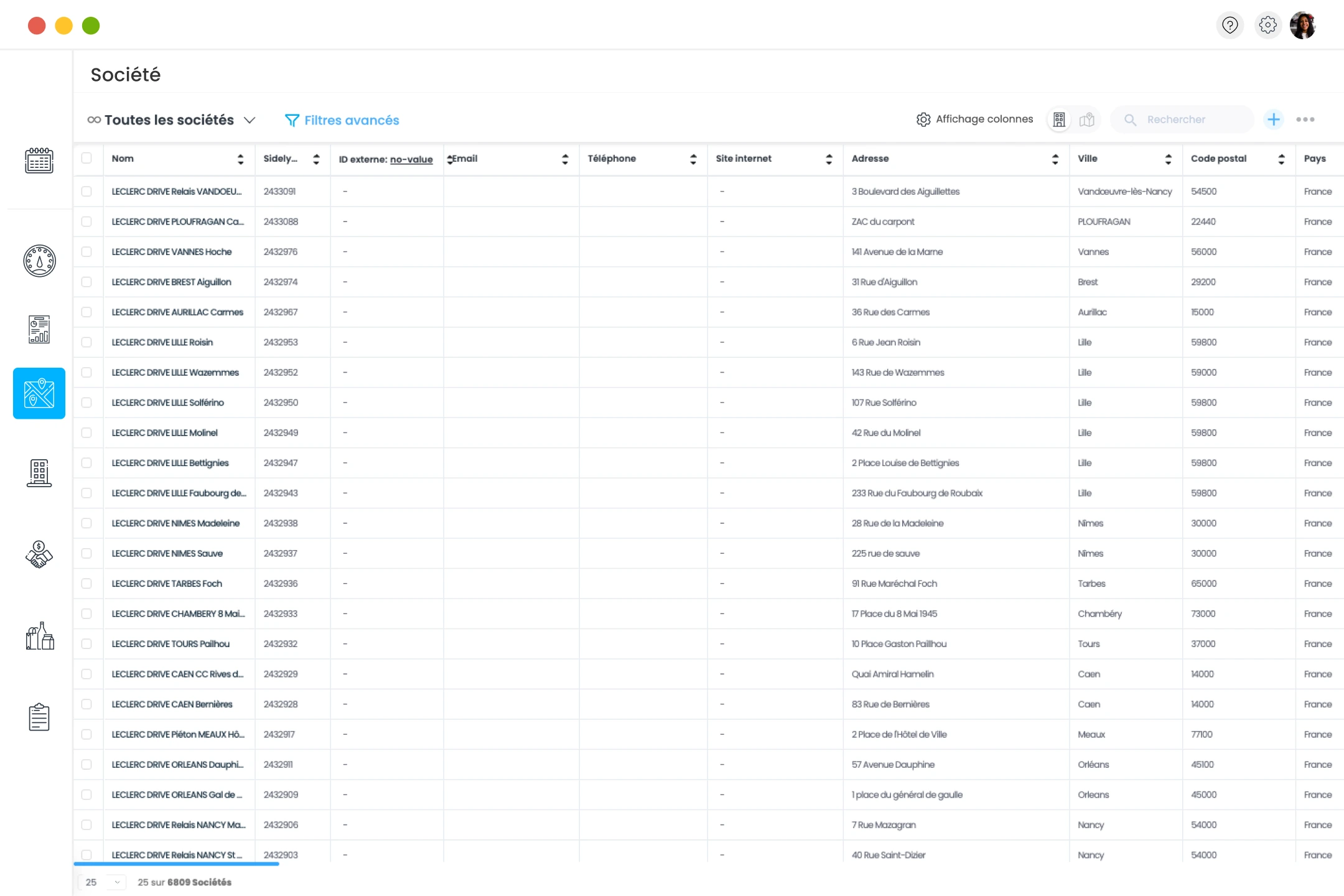
Task: Sort the Ville column
Action: pyautogui.click(x=1167, y=159)
